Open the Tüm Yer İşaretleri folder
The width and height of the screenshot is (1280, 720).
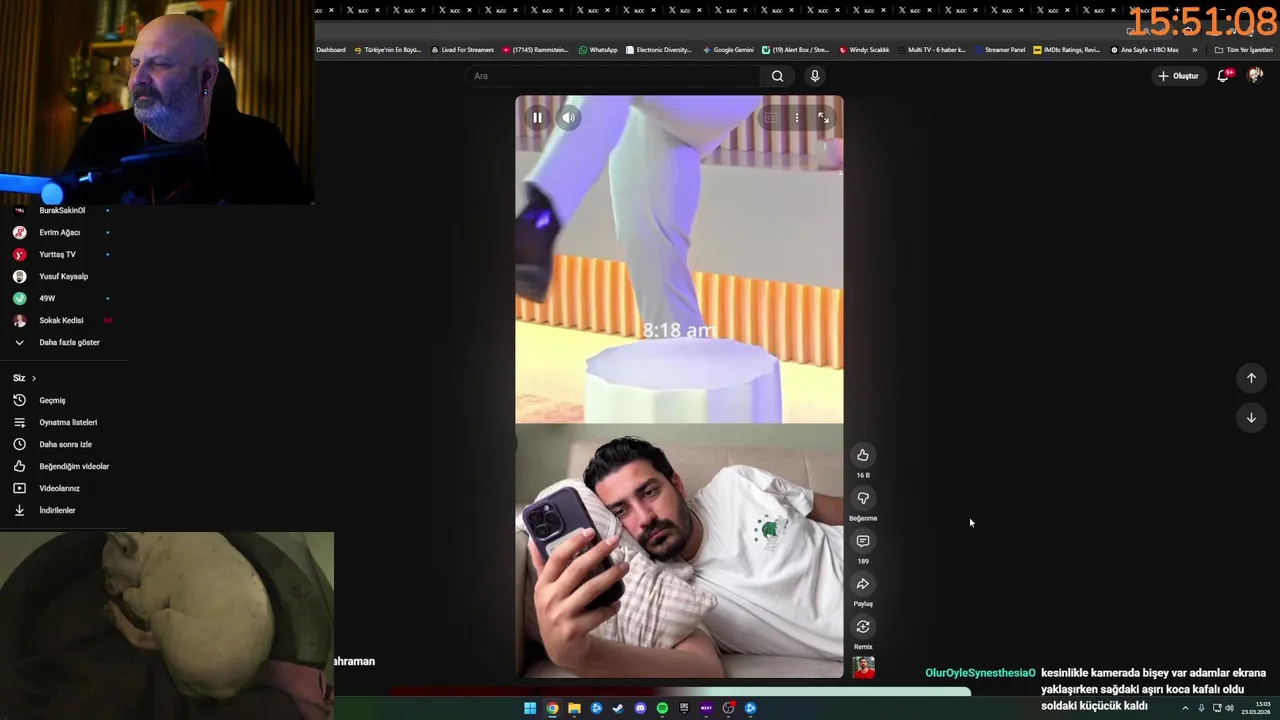pyautogui.click(x=1243, y=50)
